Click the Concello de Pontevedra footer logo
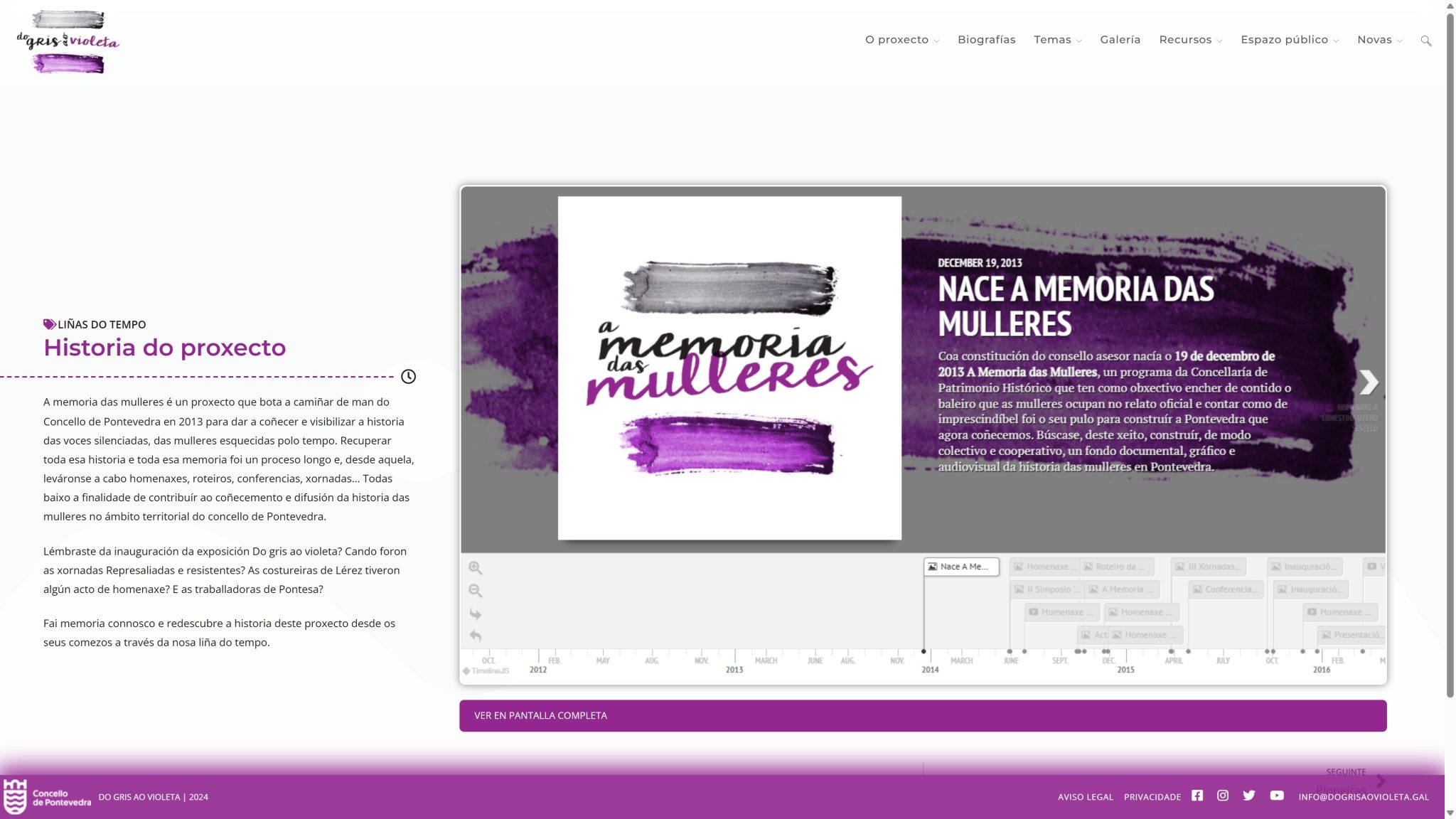This screenshot has width=1456, height=819. (x=47, y=796)
